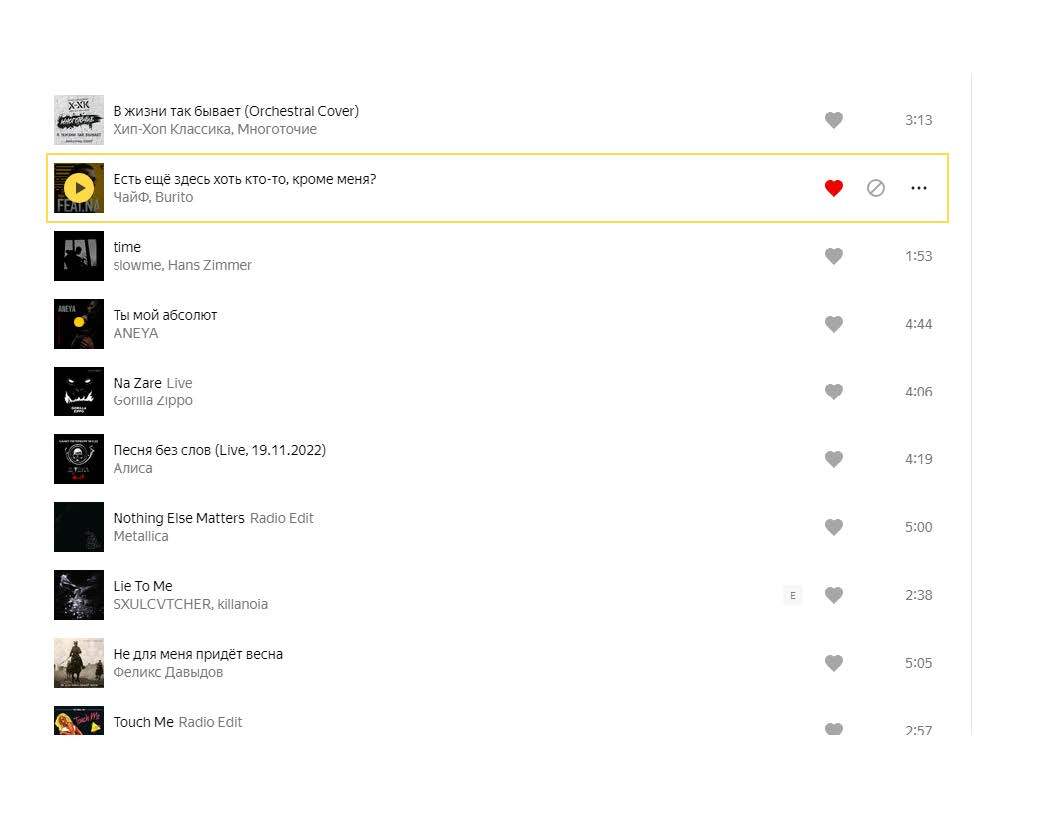Heart 'Не для меня придёт весна'
Viewport: 1041px width, 819px height.
pyautogui.click(x=834, y=662)
